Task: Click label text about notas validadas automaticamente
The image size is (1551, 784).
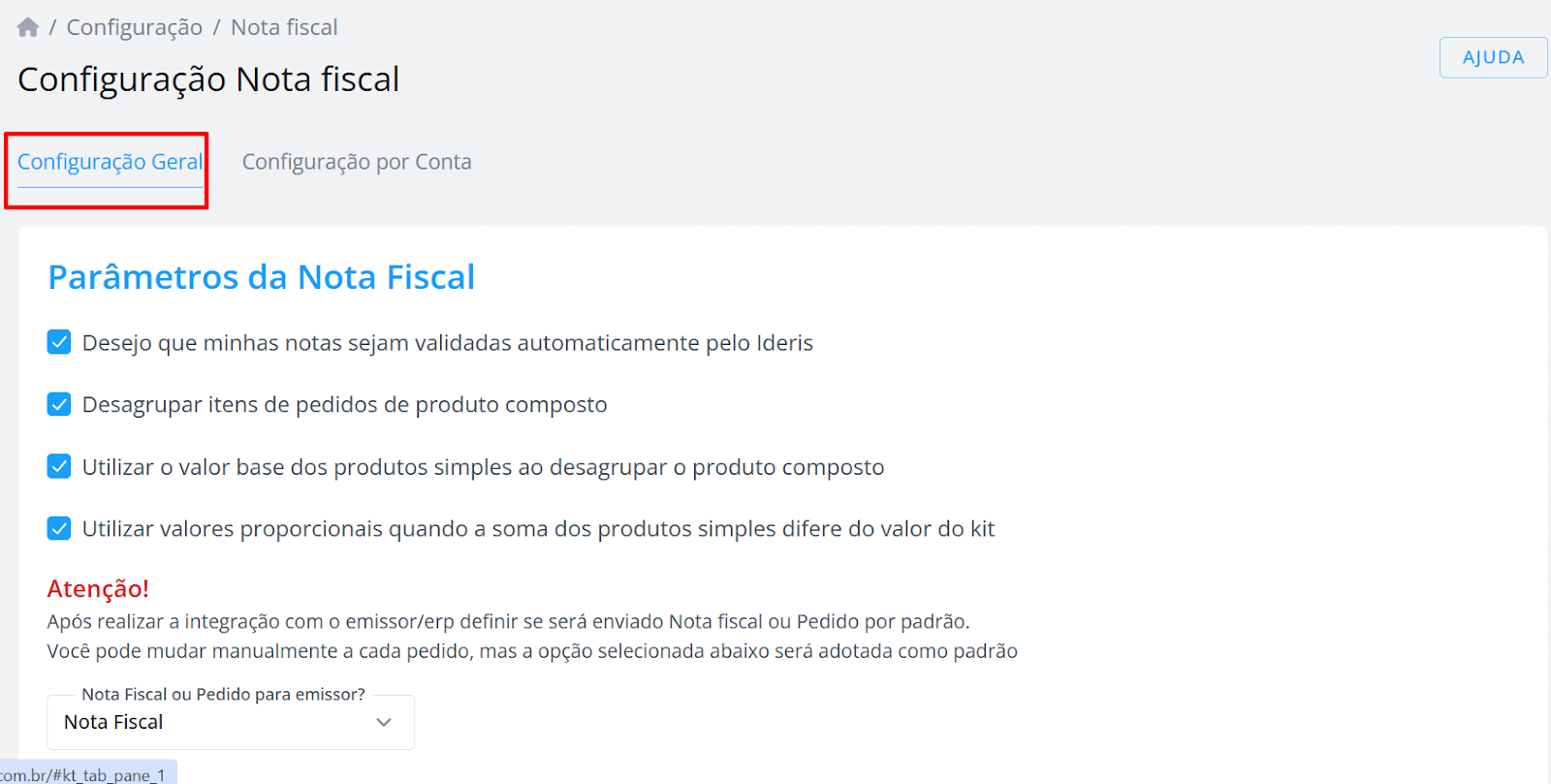Action: pos(448,343)
